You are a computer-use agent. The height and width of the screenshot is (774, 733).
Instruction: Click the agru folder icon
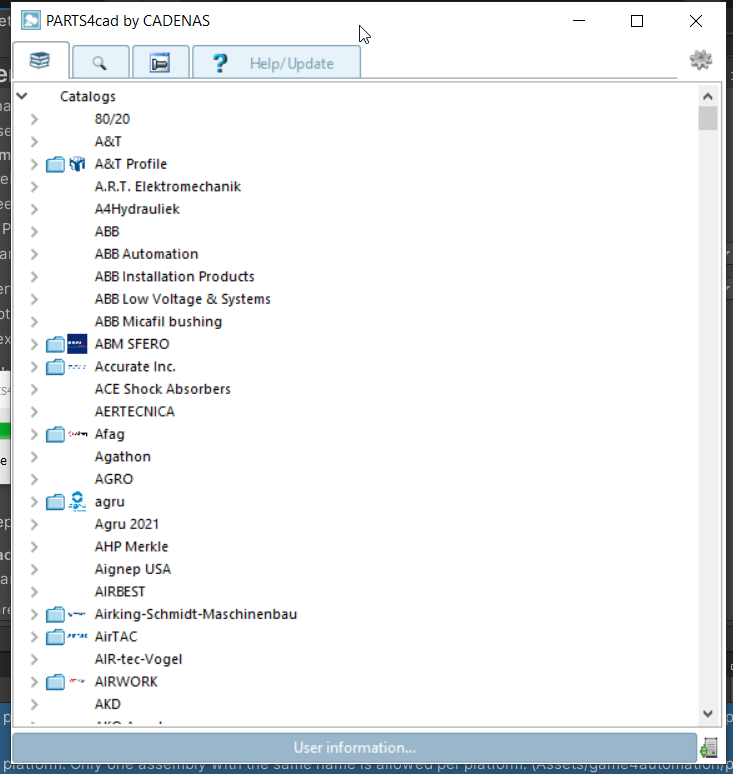[55, 502]
